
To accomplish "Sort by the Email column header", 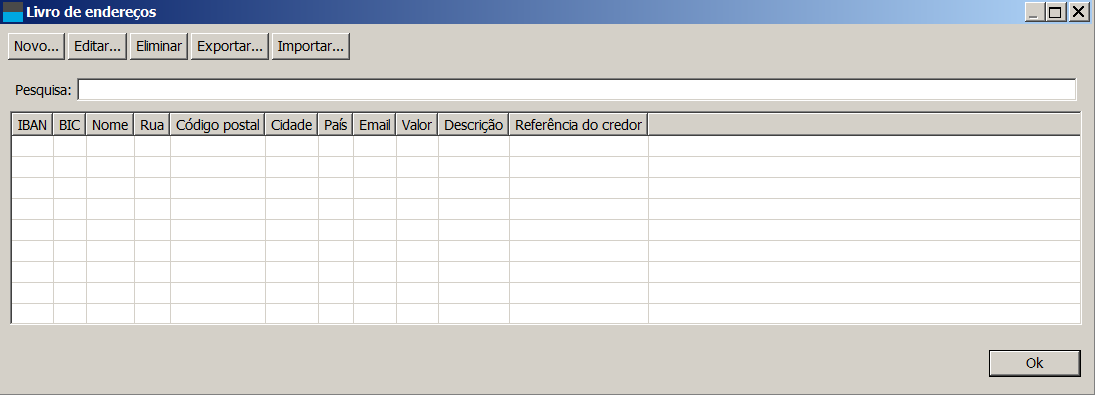I will [x=375, y=125].
